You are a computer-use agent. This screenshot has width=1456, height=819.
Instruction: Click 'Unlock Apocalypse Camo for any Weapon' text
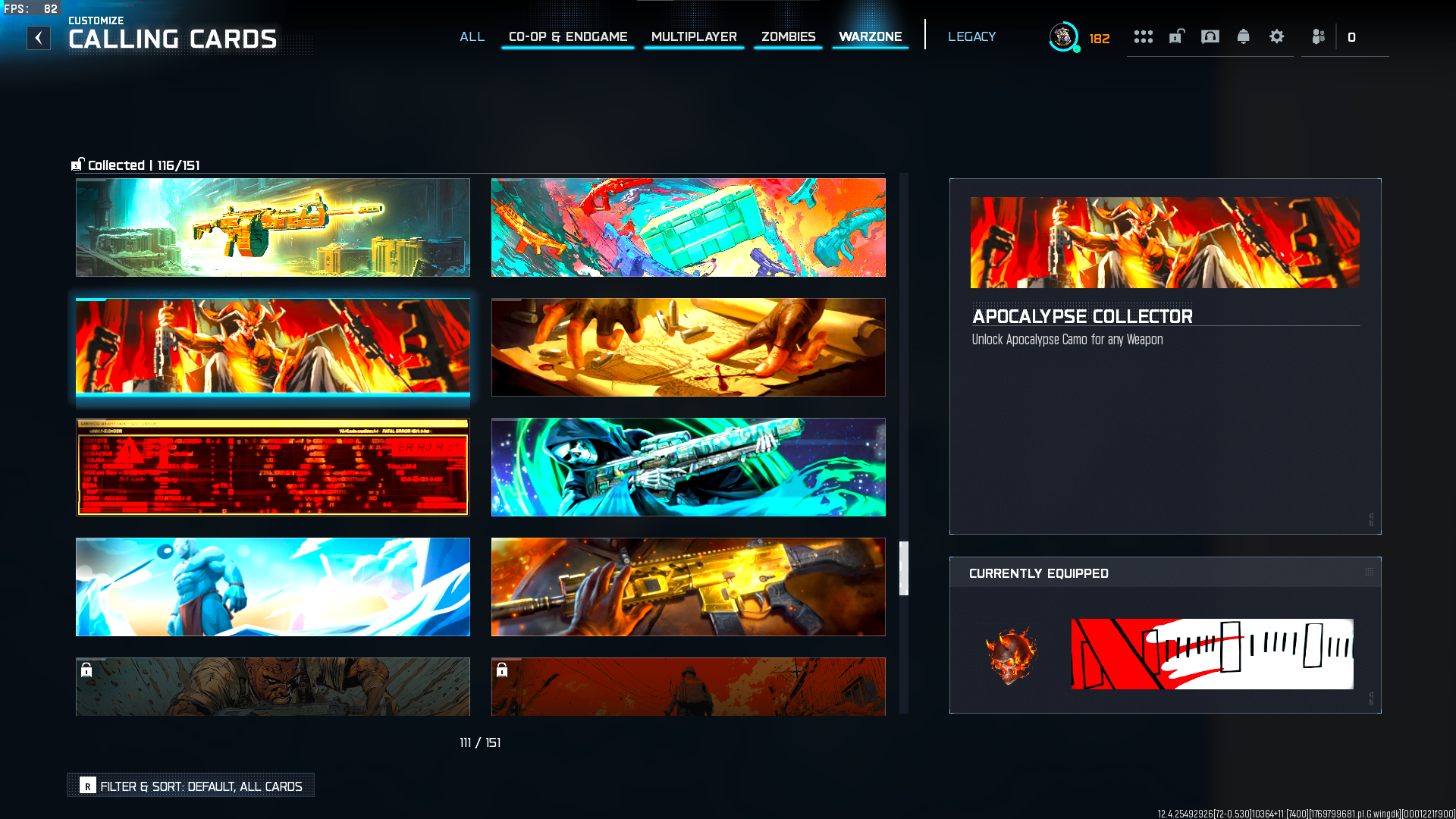(1067, 340)
